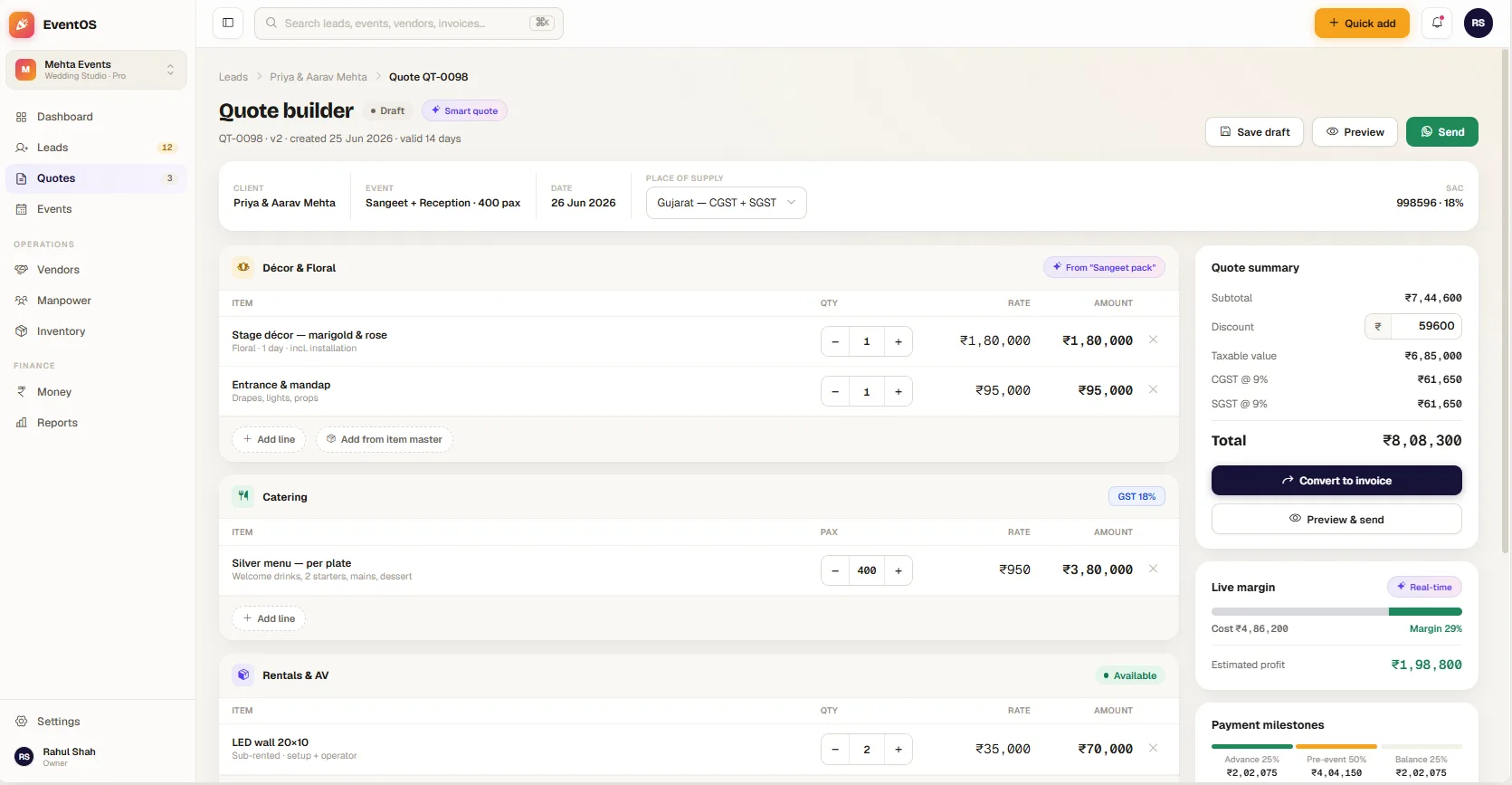
Task: Remove the Stage décor line item
Action: click(x=1153, y=340)
